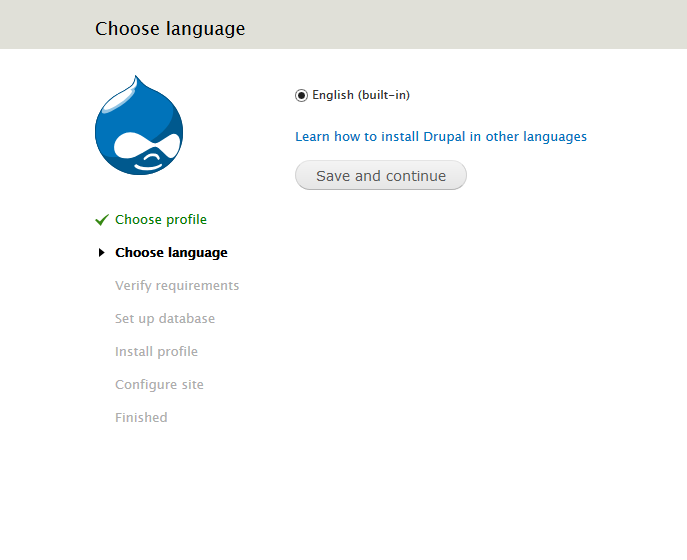Click the green checkmark beside Choose profile
Image resolution: width=687 pixels, height=560 pixels.
pyautogui.click(x=102, y=220)
